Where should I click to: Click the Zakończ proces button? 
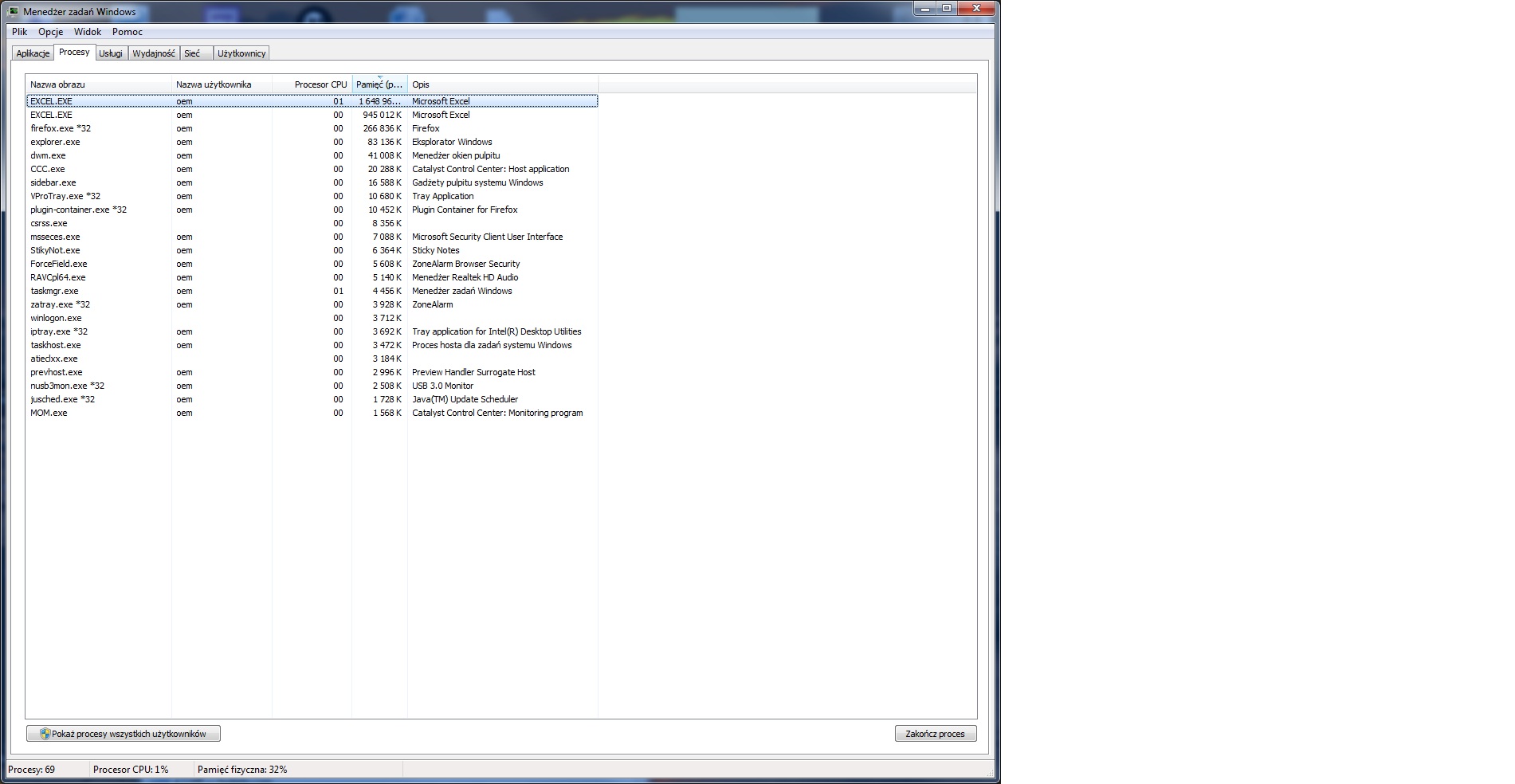(x=936, y=733)
